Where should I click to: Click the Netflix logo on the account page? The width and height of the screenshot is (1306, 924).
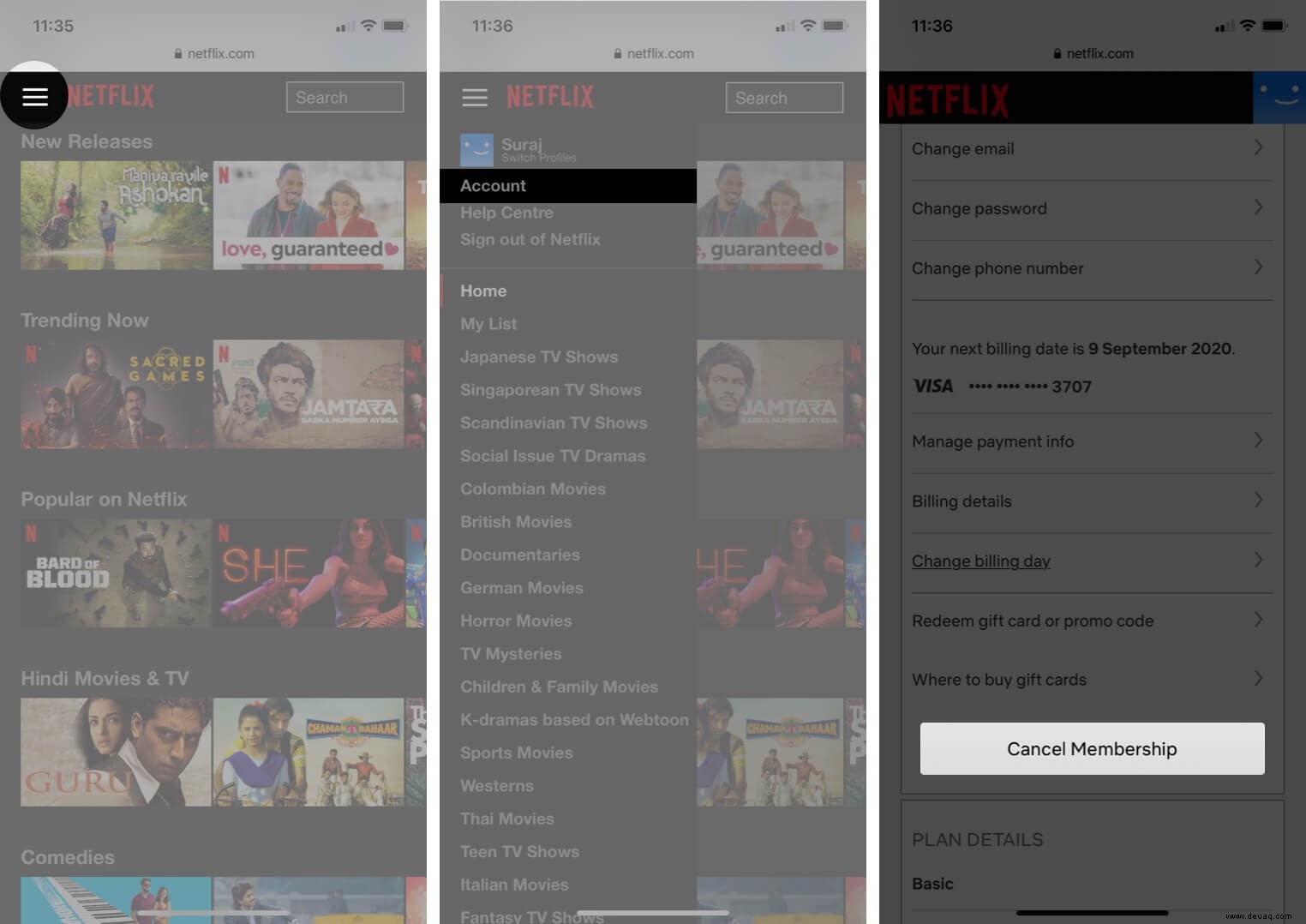pyautogui.click(x=948, y=100)
